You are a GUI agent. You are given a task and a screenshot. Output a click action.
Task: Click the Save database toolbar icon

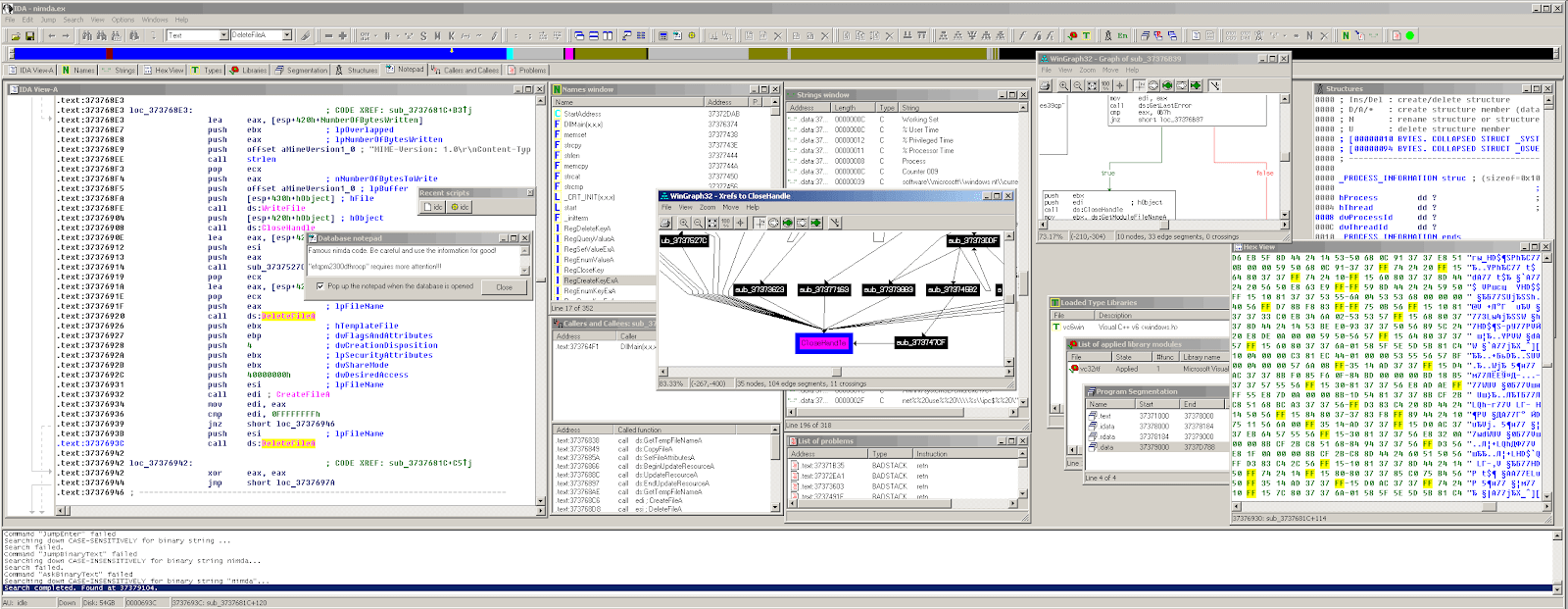29,36
